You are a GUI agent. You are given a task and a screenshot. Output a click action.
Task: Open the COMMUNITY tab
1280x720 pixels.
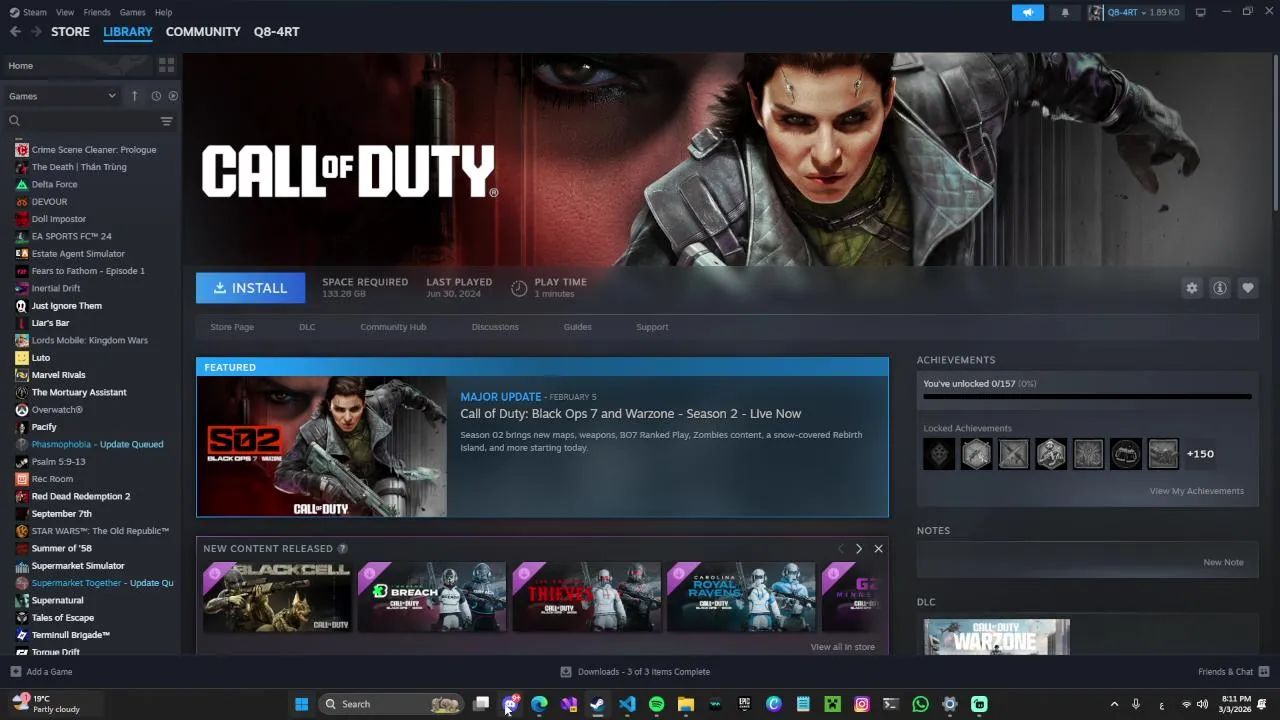tap(203, 32)
